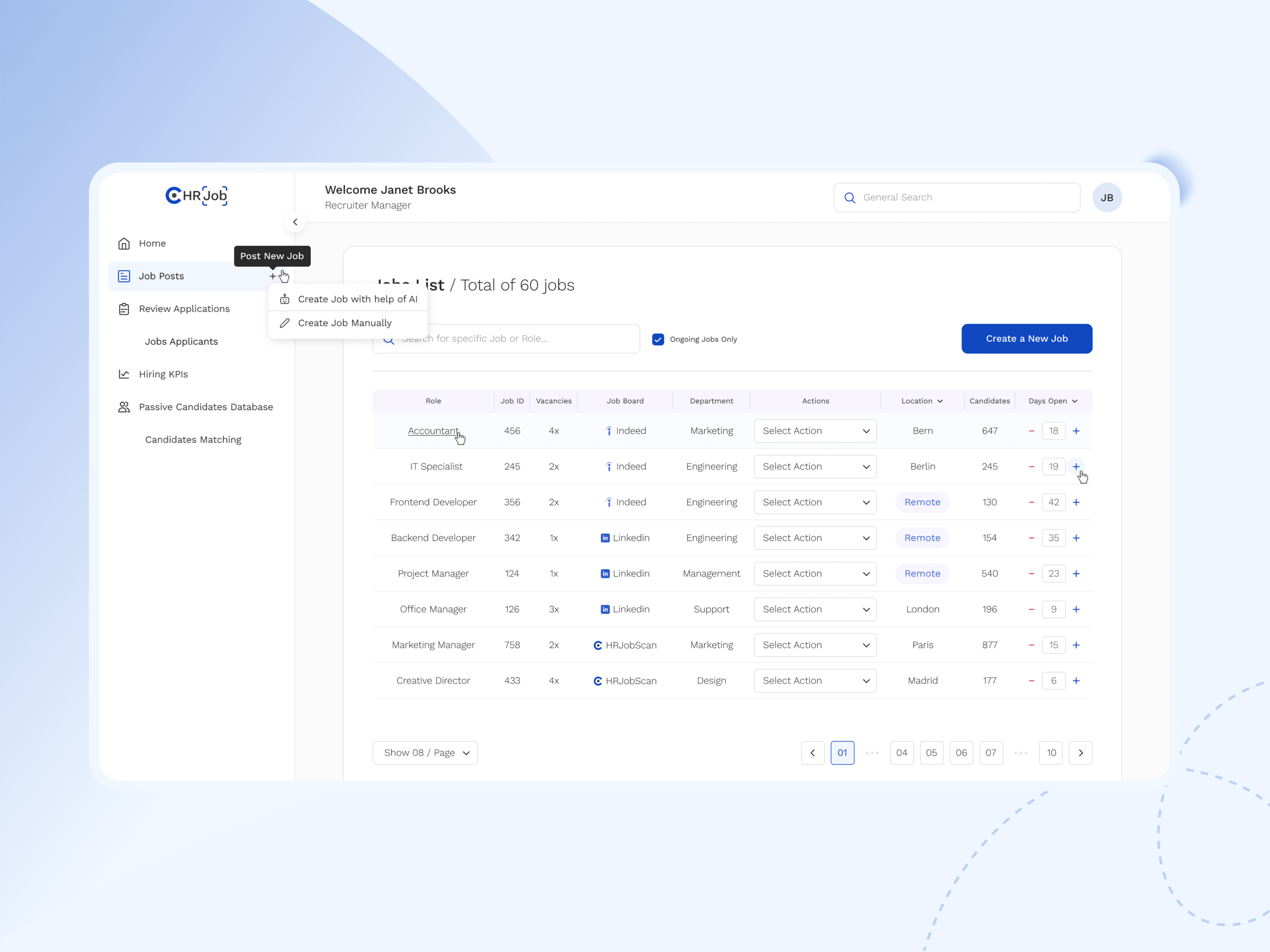
Task: Click the General Search input field
Action: tap(965, 197)
